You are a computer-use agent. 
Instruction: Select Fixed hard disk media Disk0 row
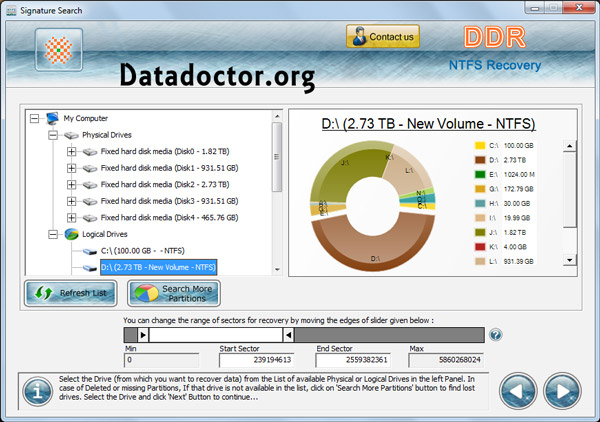[x=165, y=152]
